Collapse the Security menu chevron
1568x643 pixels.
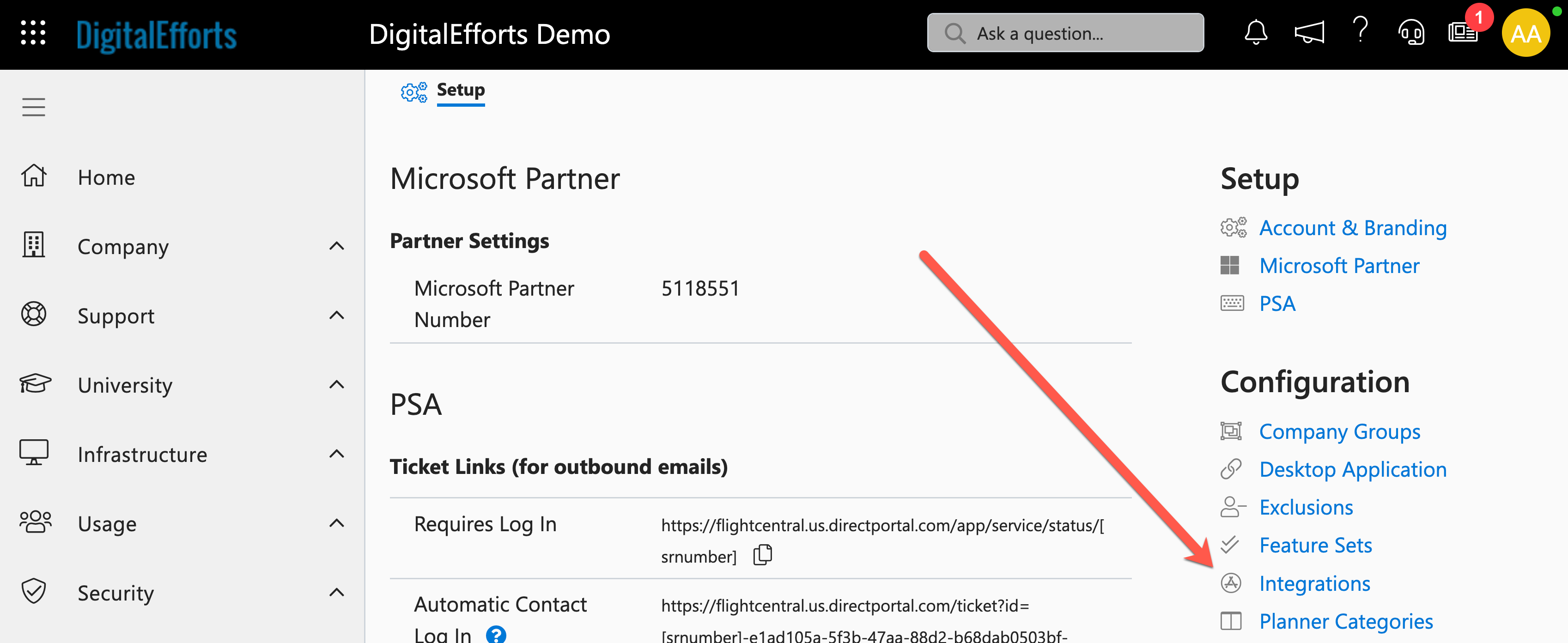click(337, 593)
